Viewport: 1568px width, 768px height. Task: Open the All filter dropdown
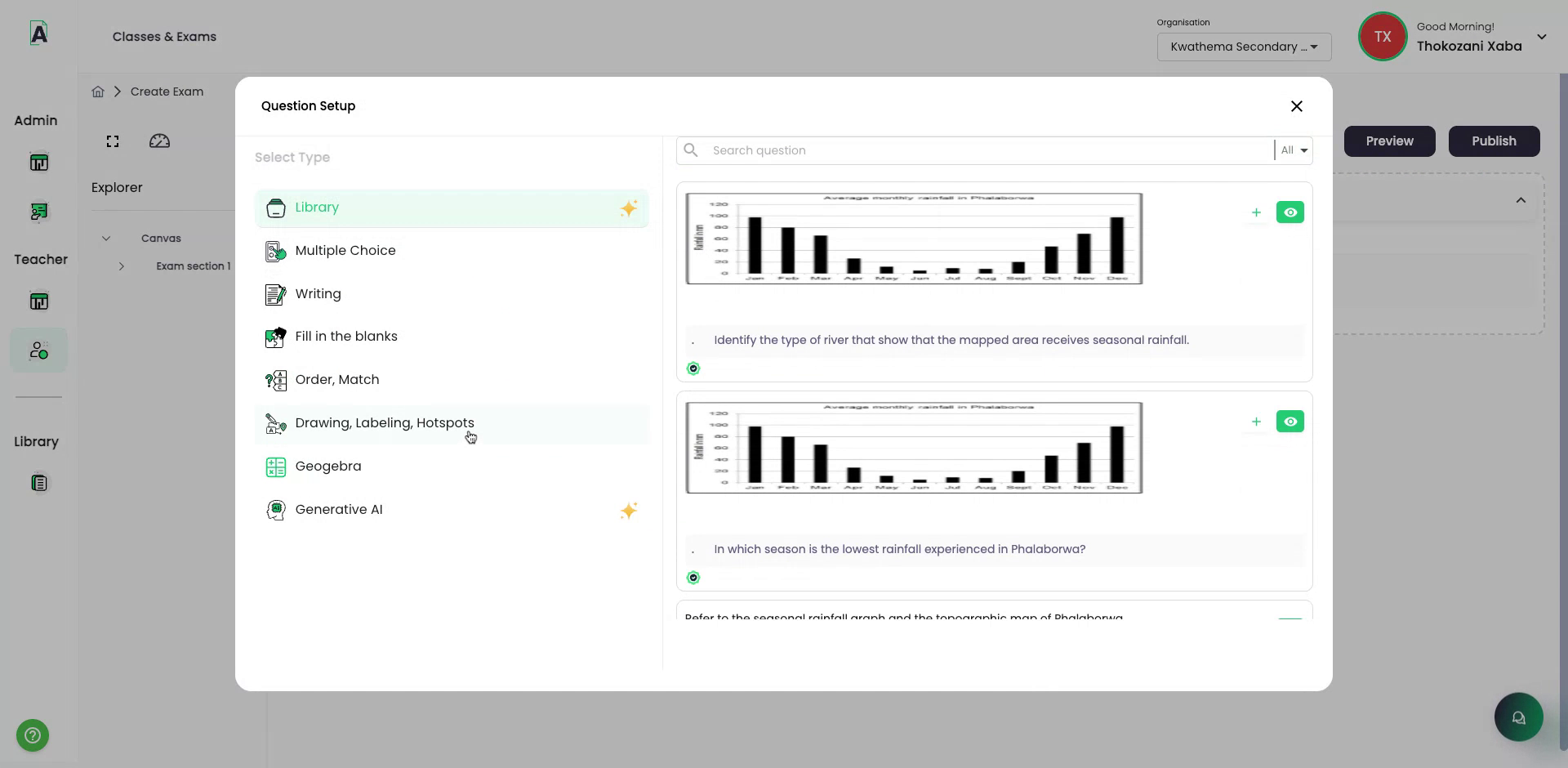click(x=1294, y=150)
